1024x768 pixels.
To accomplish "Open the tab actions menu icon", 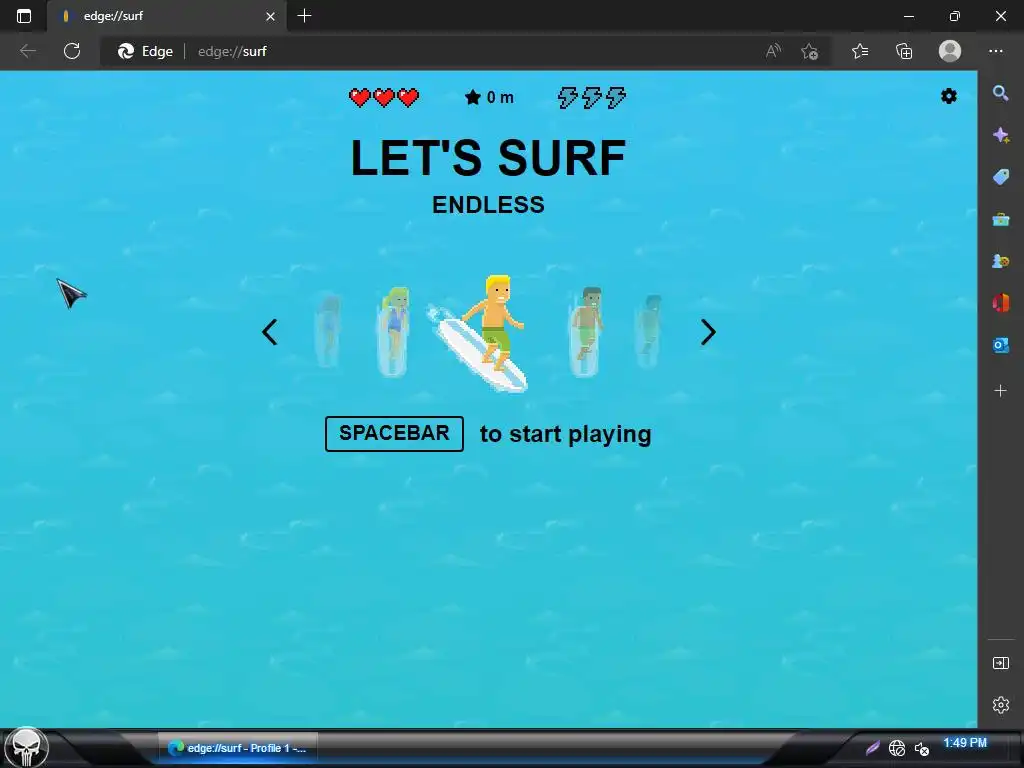I will [x=24, y=16].
